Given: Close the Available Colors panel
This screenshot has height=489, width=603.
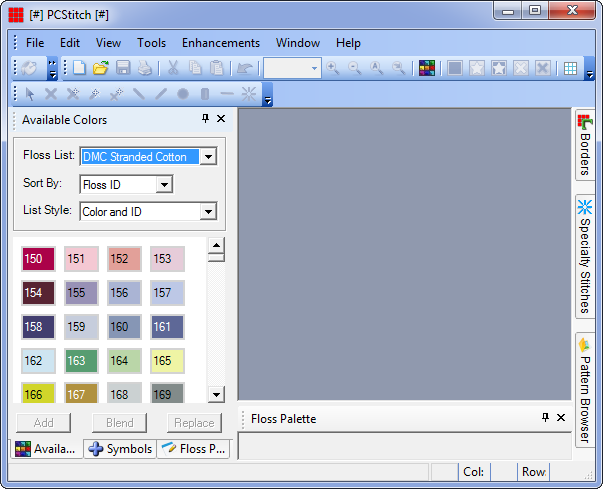Looking at the screenshot, I should point(221,118).
